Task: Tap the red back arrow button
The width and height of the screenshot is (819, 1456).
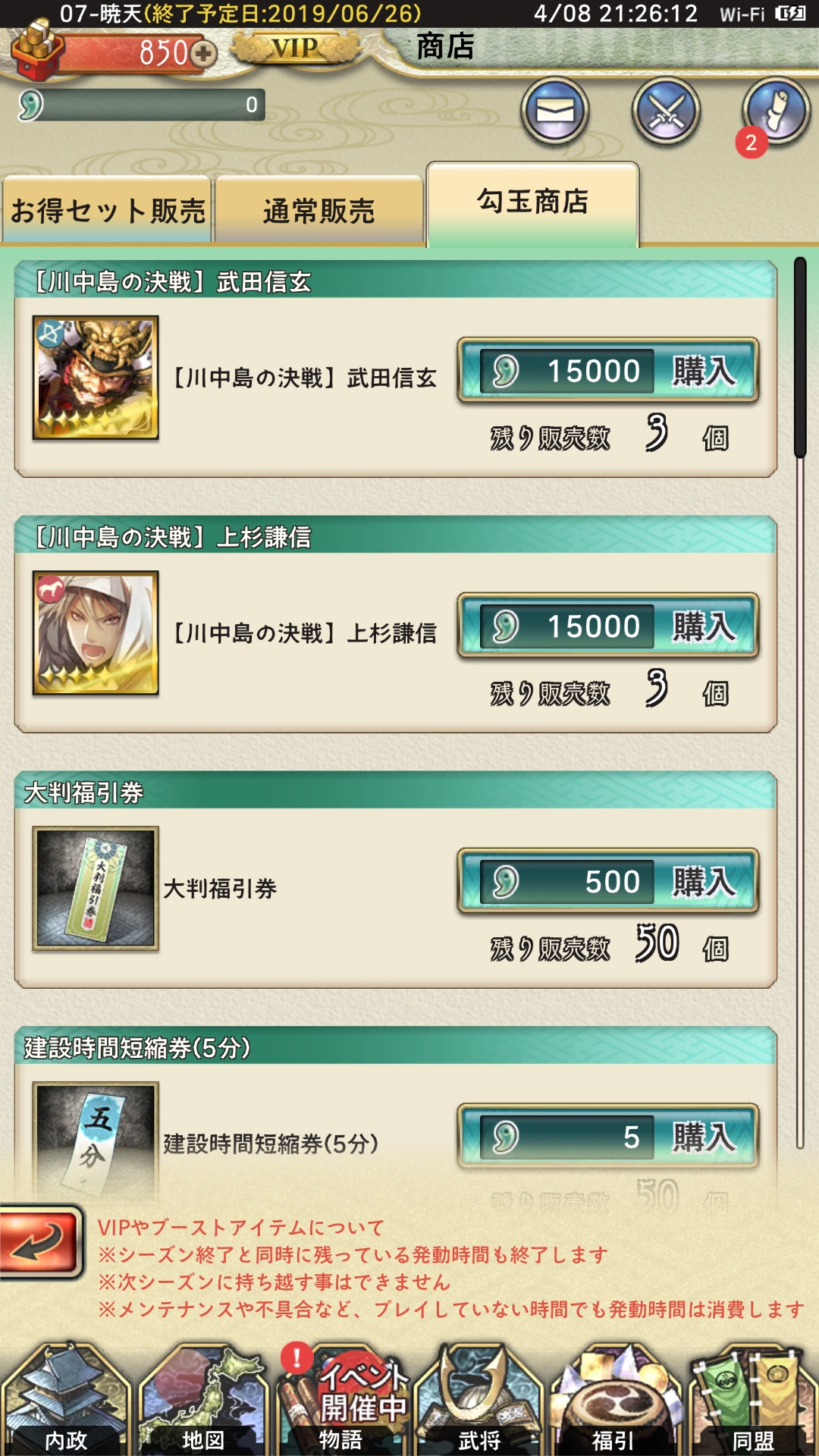Action: tap(41, 1243)
